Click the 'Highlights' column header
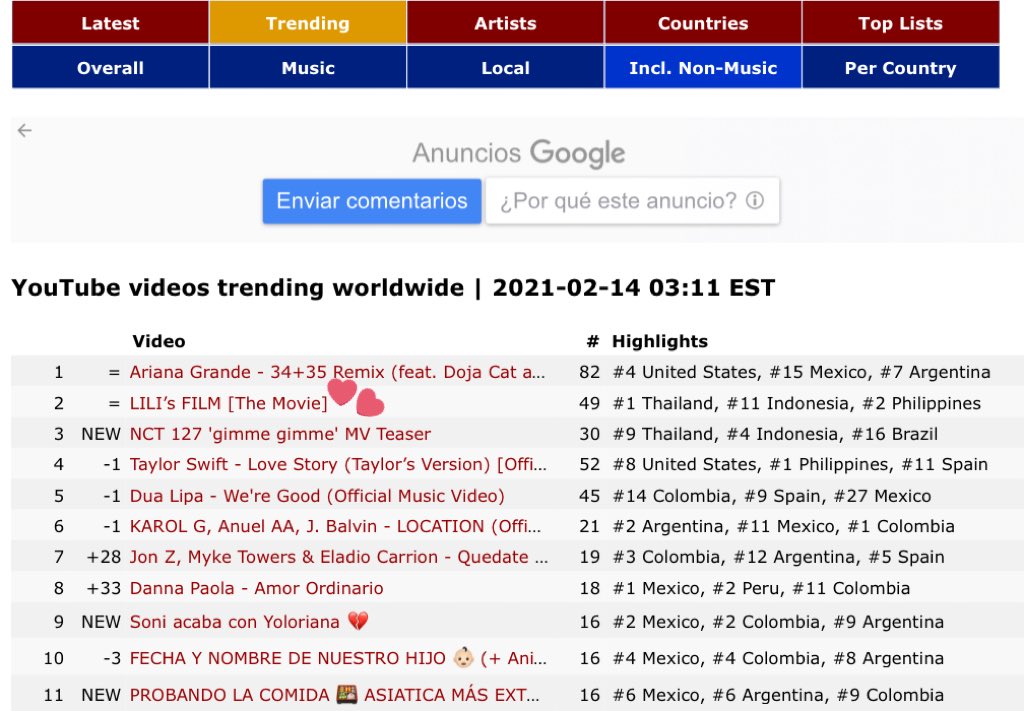Screen dimensions: 1024x711 (x=660, y=341)
